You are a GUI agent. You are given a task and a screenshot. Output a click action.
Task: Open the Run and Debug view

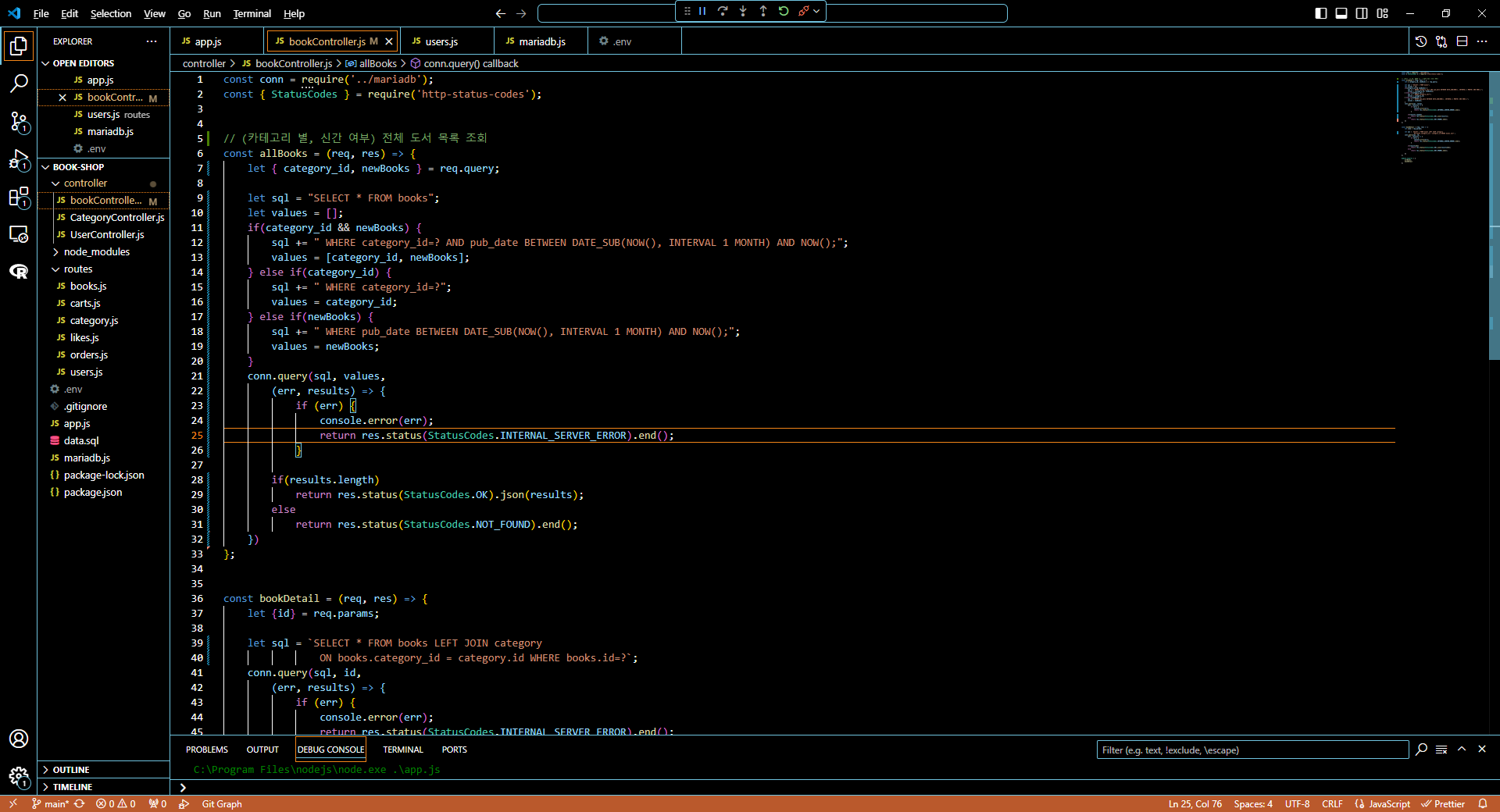pos(19,159)
